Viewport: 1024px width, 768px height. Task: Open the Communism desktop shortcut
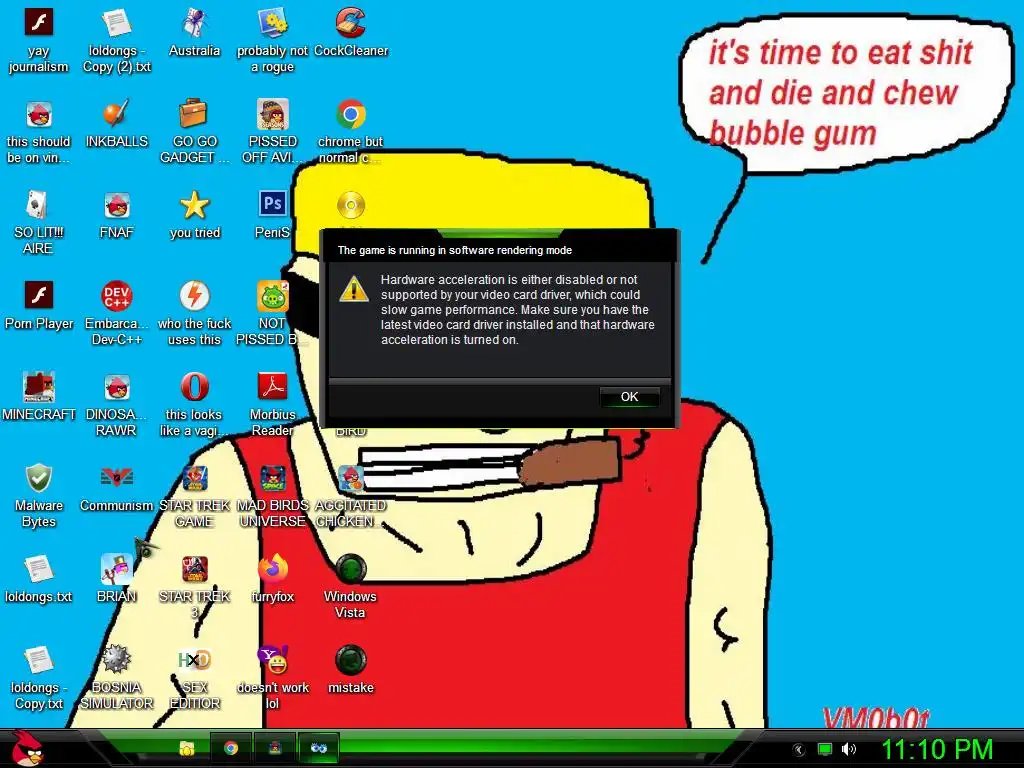click(117, 478)
